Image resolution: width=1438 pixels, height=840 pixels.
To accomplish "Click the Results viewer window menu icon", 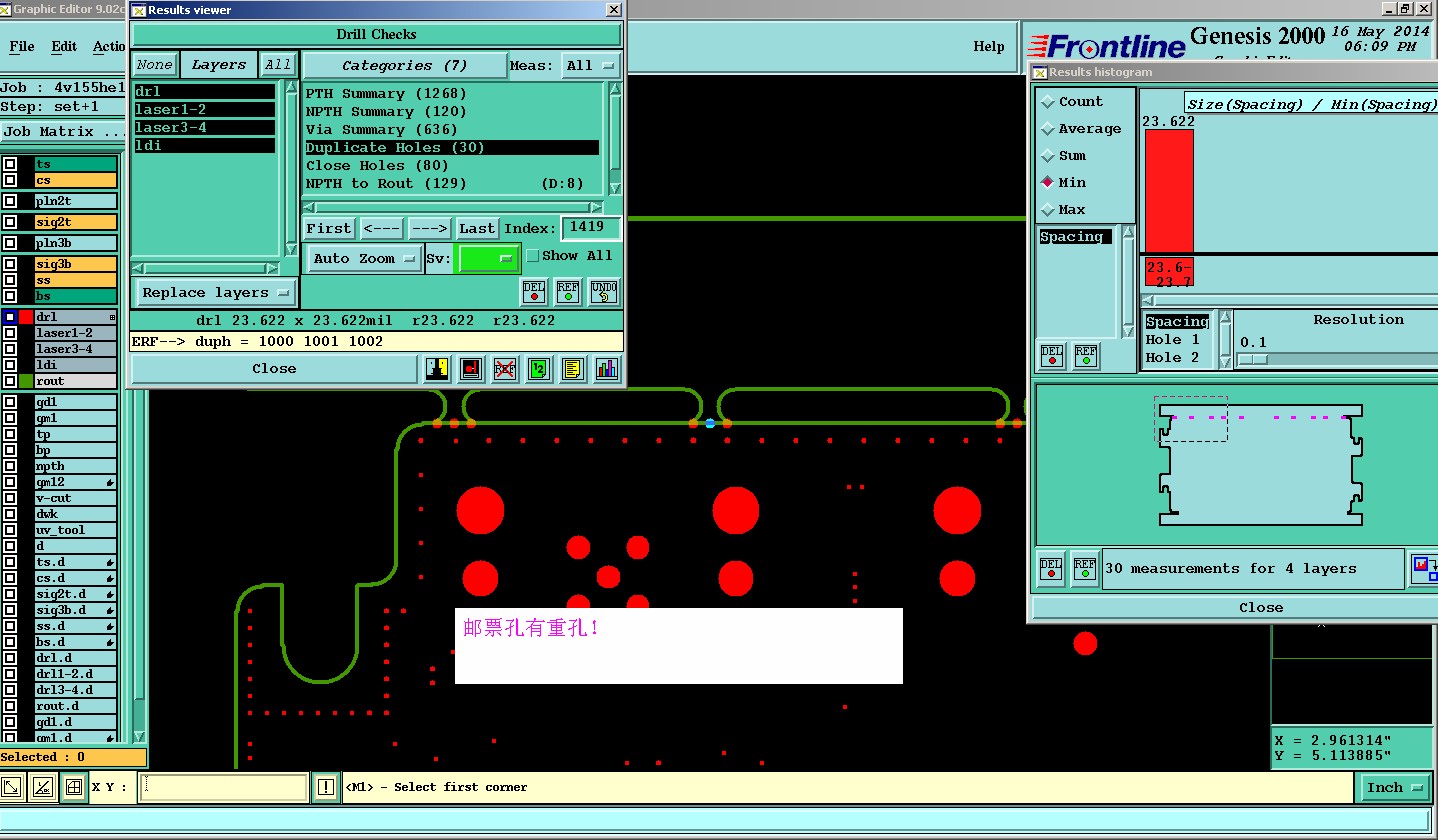I will tap(139, 10).
